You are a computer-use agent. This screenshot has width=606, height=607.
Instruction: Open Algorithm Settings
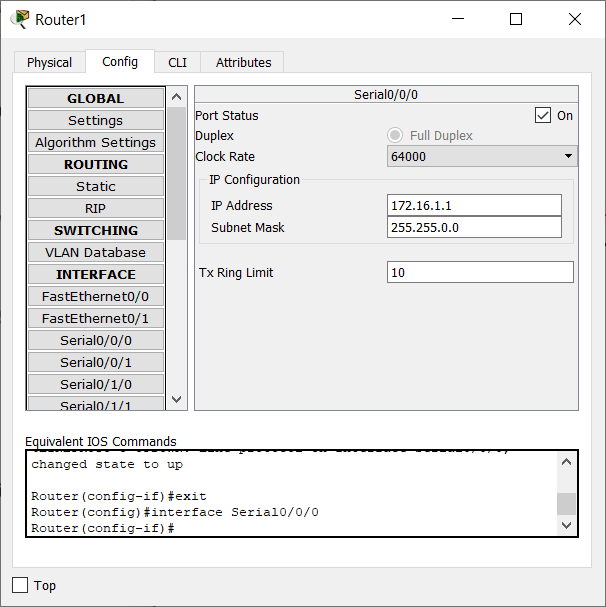pyautogui.click(x=96, y=142)
